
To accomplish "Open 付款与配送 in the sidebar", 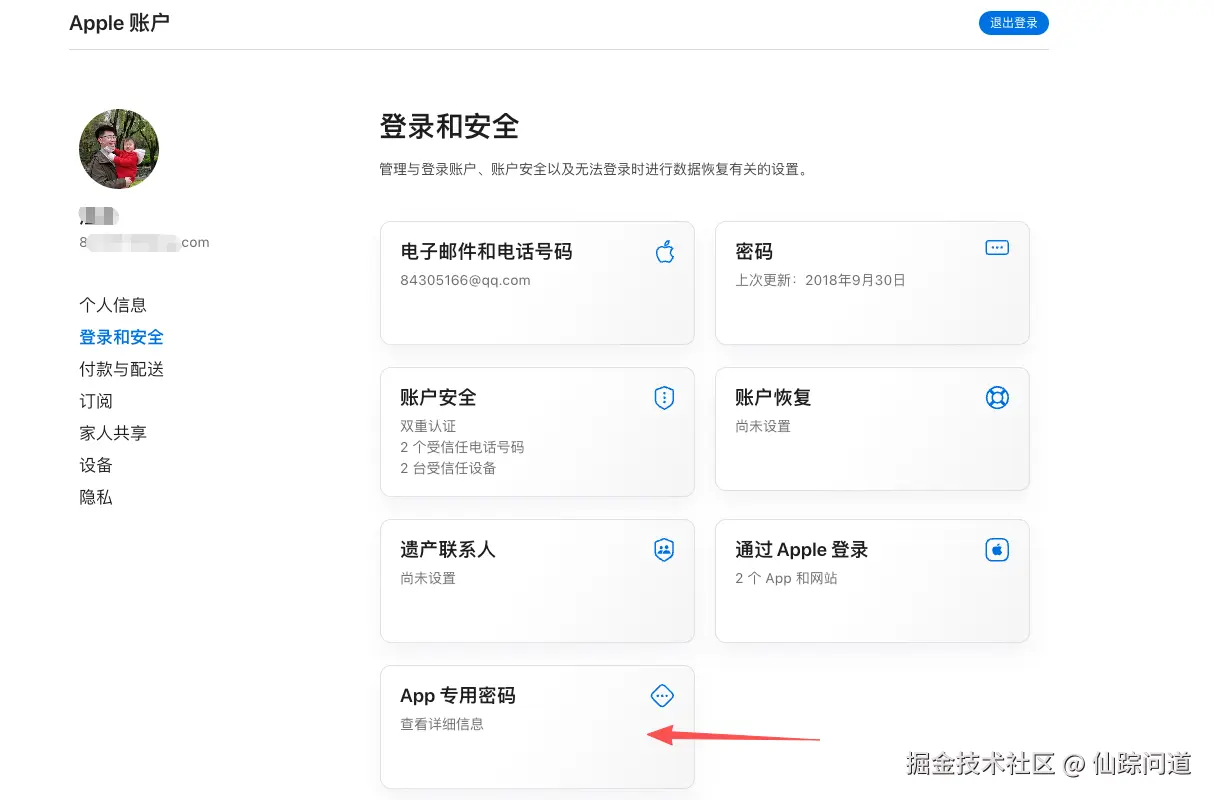I will tap(121, 369).
